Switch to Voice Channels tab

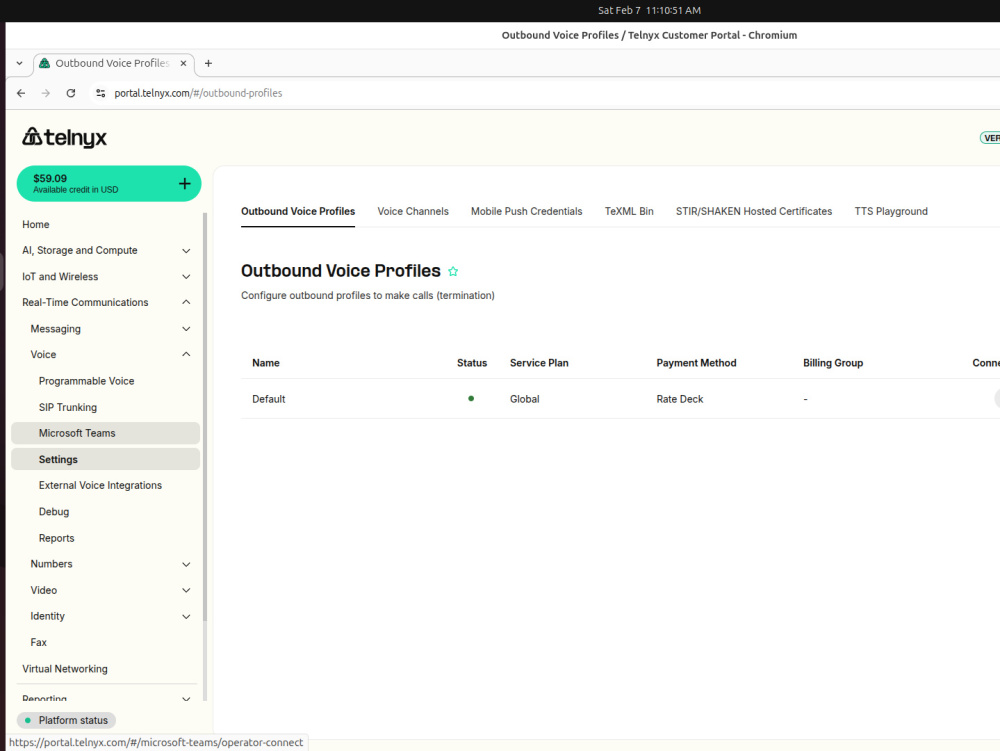click(413, 212)
